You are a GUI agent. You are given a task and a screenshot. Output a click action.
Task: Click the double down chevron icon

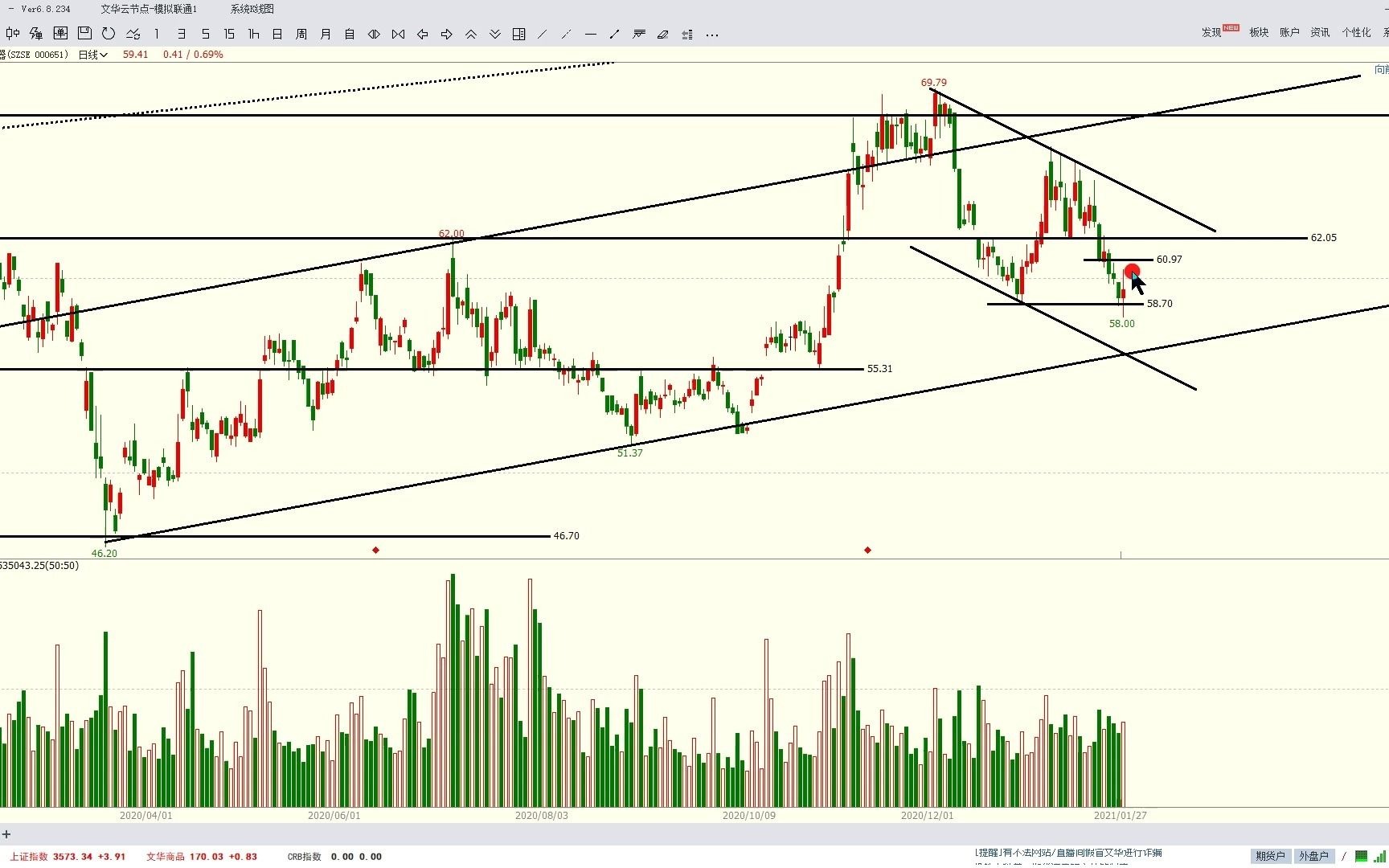click(494, 34)
